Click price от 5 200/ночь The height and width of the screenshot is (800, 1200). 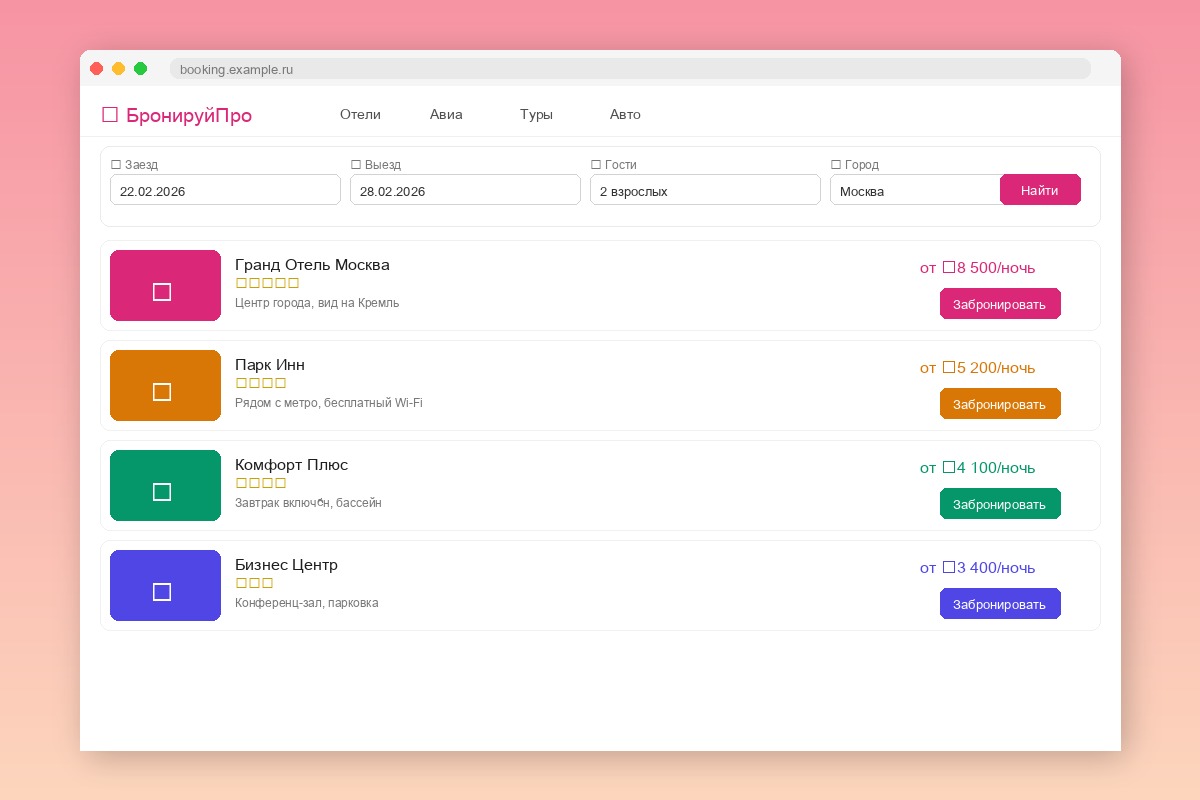pos(978,368)
